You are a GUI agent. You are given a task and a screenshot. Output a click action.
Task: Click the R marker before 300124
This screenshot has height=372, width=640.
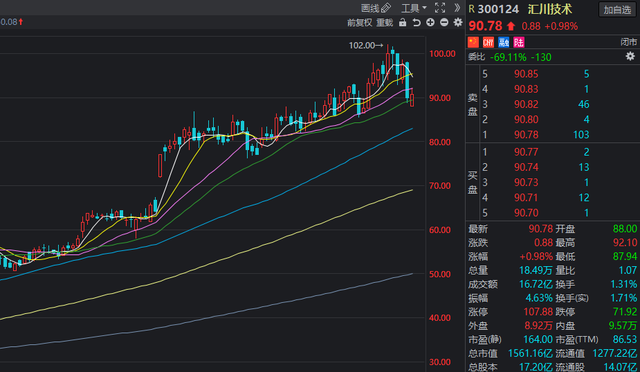tap(471, 9)
